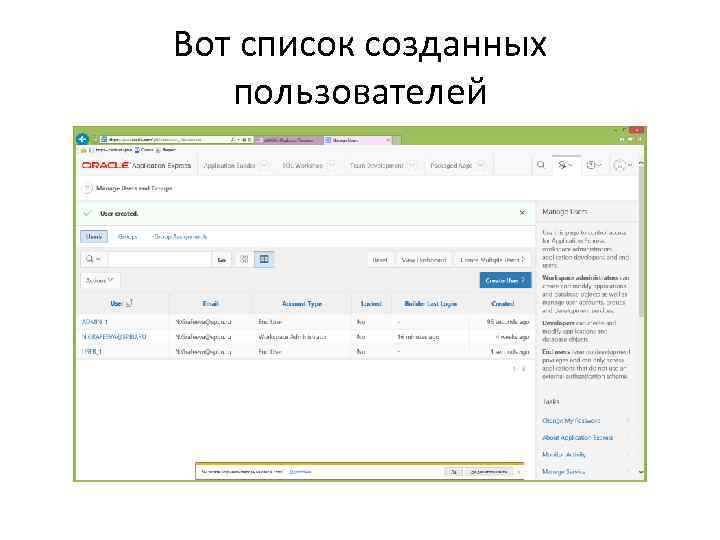Image resolution: width=720 pixels, height=540 pixels.
Task: Click the up icon beside Manage Users and Groups
Action: (x=86, y=188)
